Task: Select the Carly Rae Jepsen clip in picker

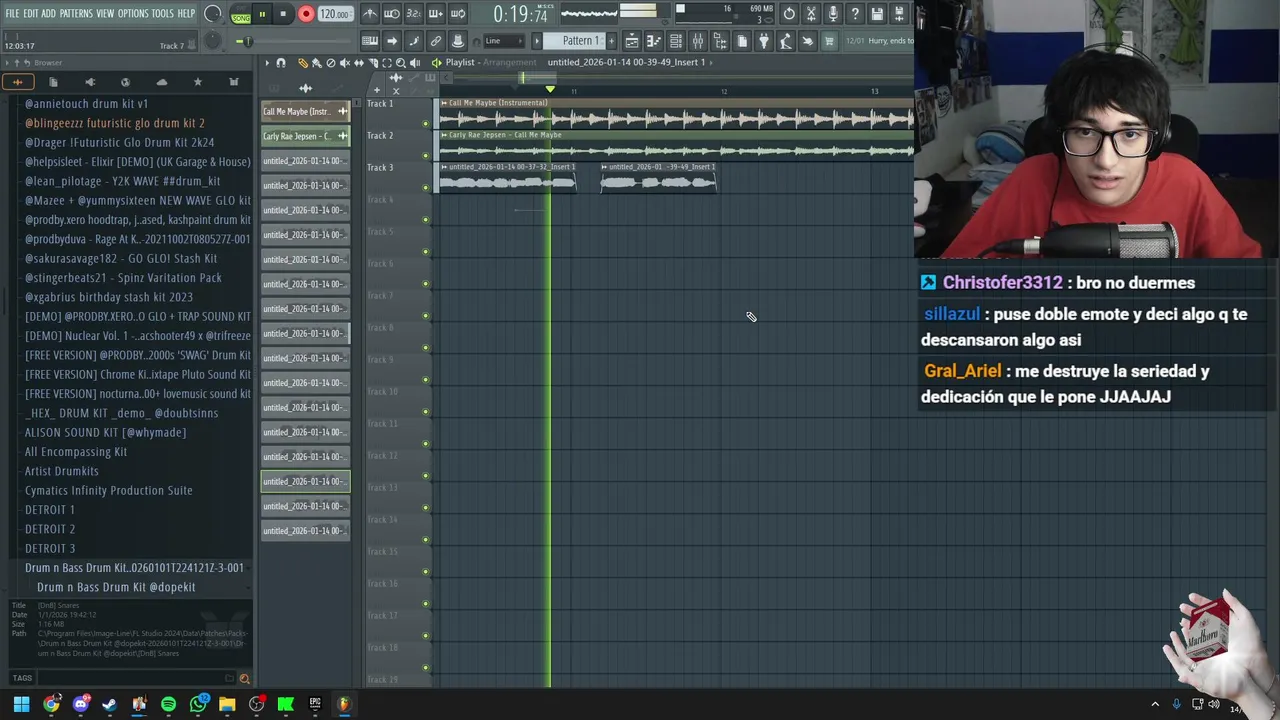Action: (305, 136)
